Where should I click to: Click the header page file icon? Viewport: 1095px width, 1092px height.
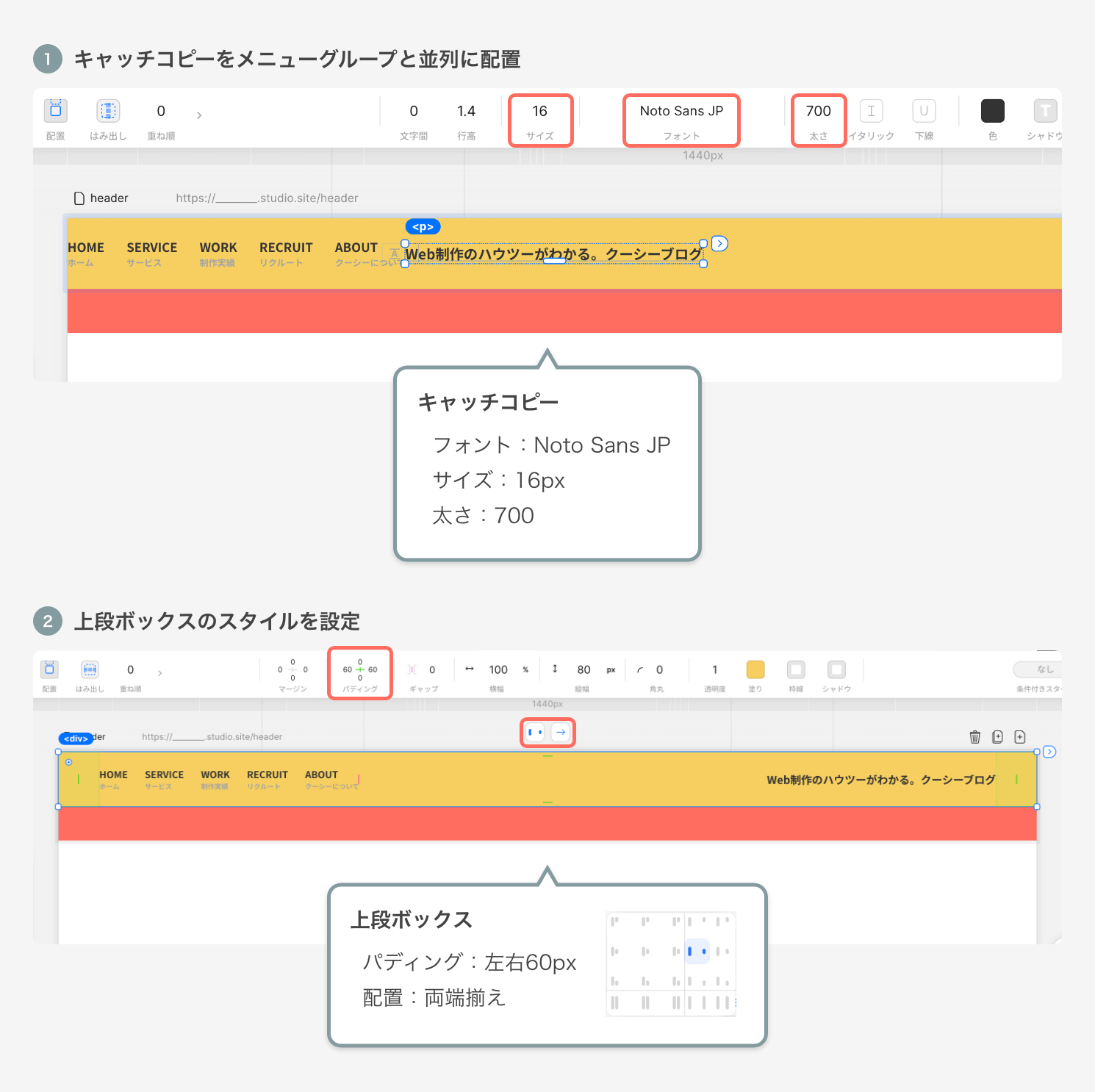click(x=79, y=198)
